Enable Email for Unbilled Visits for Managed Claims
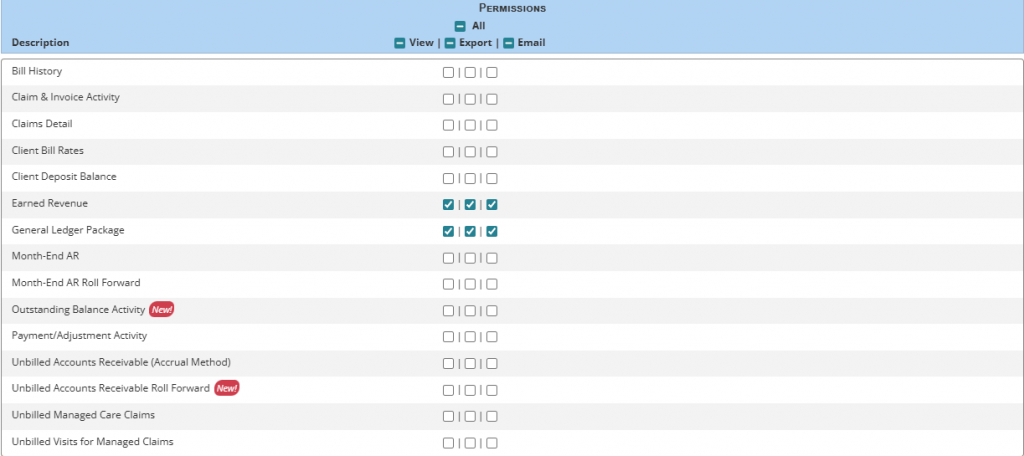This screenshot has width=1024, height=456. tap(492, 443)
